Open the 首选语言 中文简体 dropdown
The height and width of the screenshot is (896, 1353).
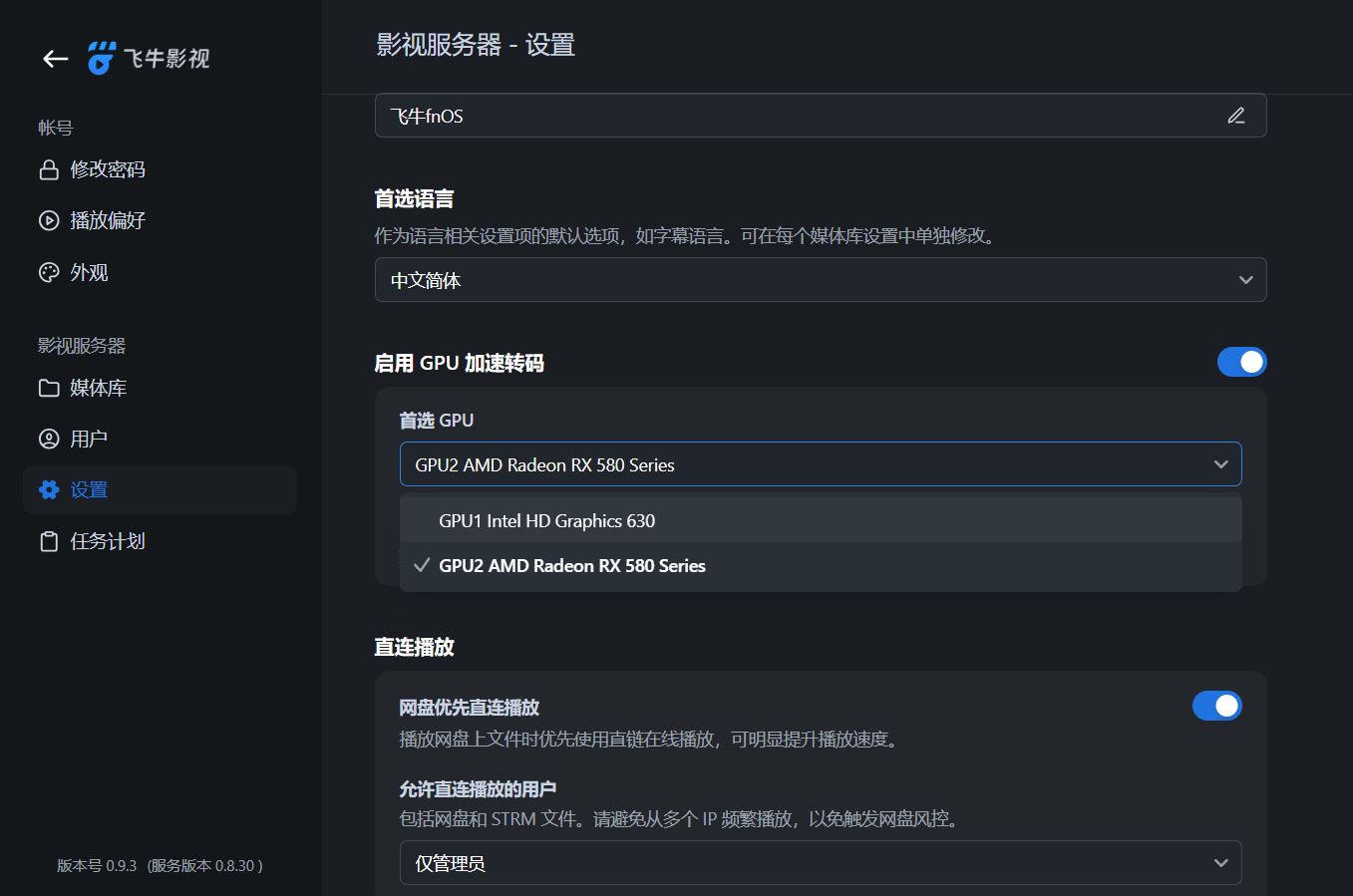(x=821, y=280)
